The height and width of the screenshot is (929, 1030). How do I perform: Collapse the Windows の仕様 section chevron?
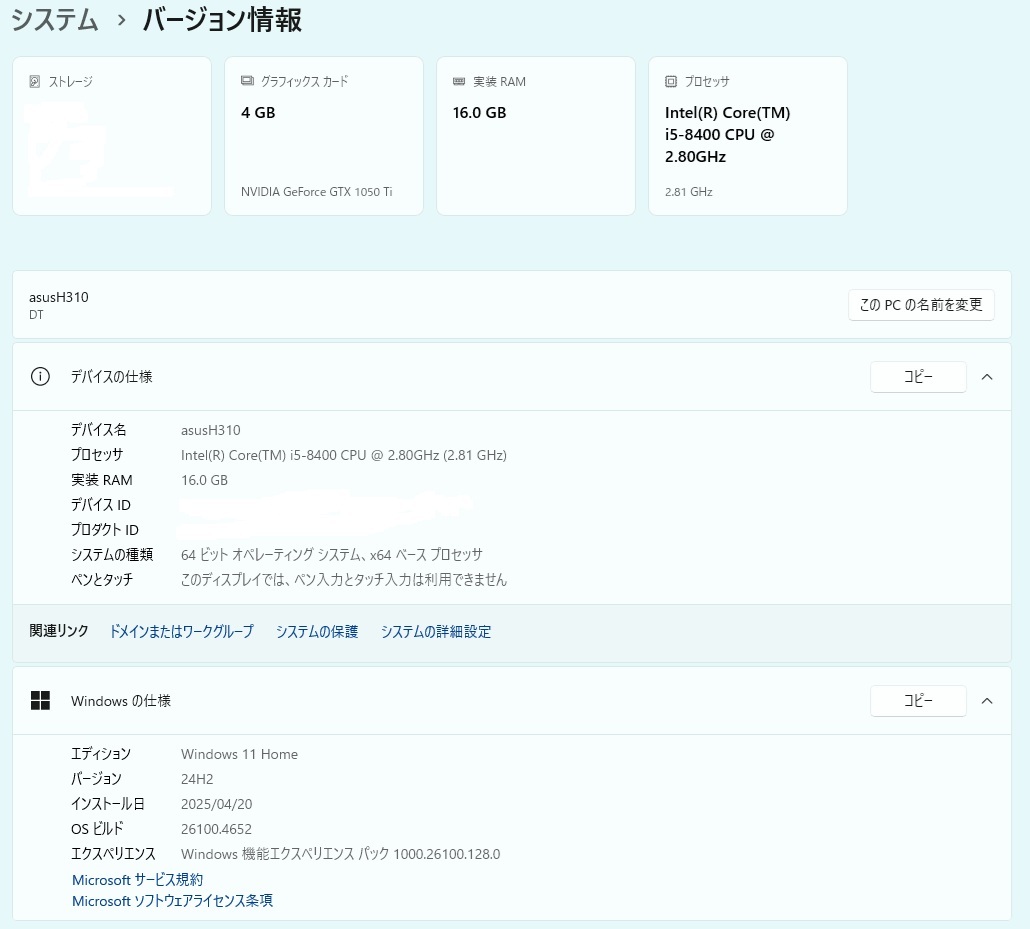[987, 700]
